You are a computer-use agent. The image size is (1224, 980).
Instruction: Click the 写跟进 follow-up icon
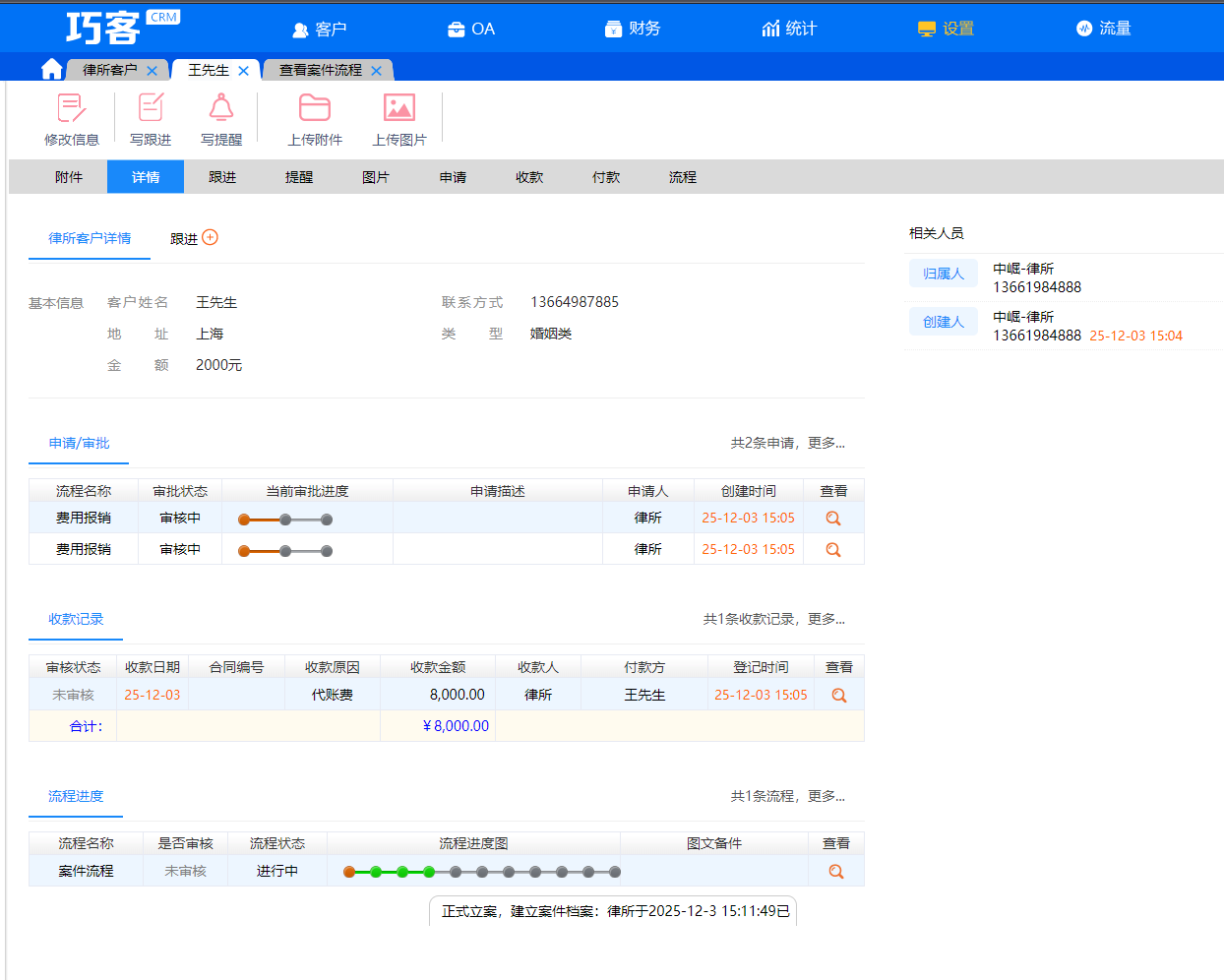(151, 108)
